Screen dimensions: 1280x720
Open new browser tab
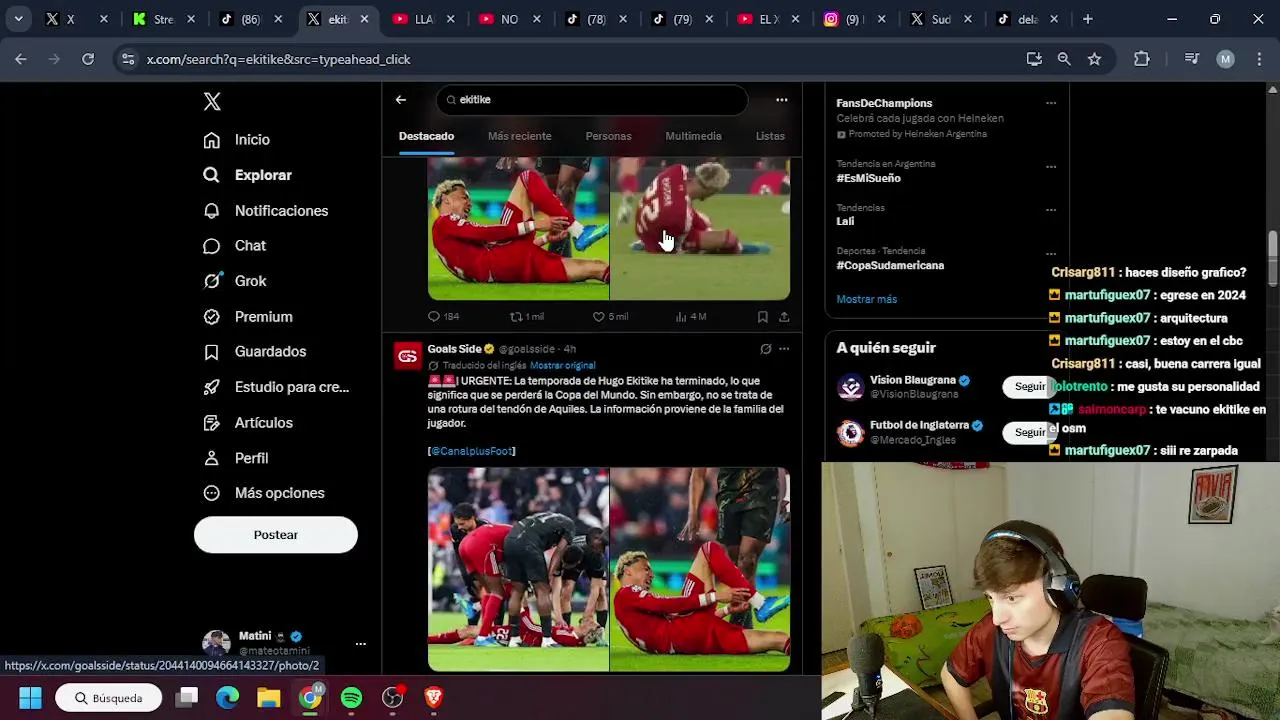[x=1088, y=19]
